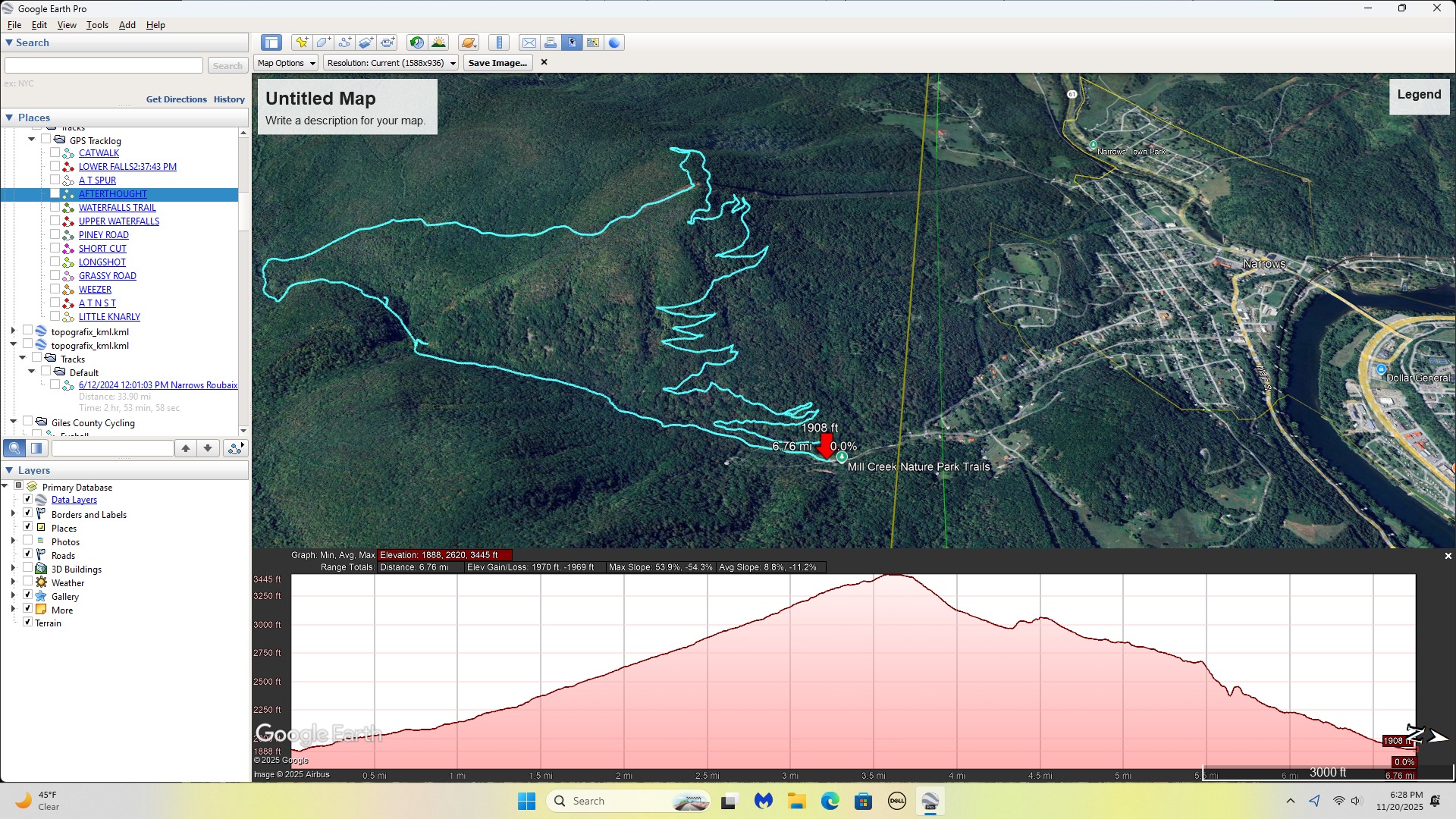
Task: Open Microsoft Edge from the taskbar
Action: (x=830, y=801)
